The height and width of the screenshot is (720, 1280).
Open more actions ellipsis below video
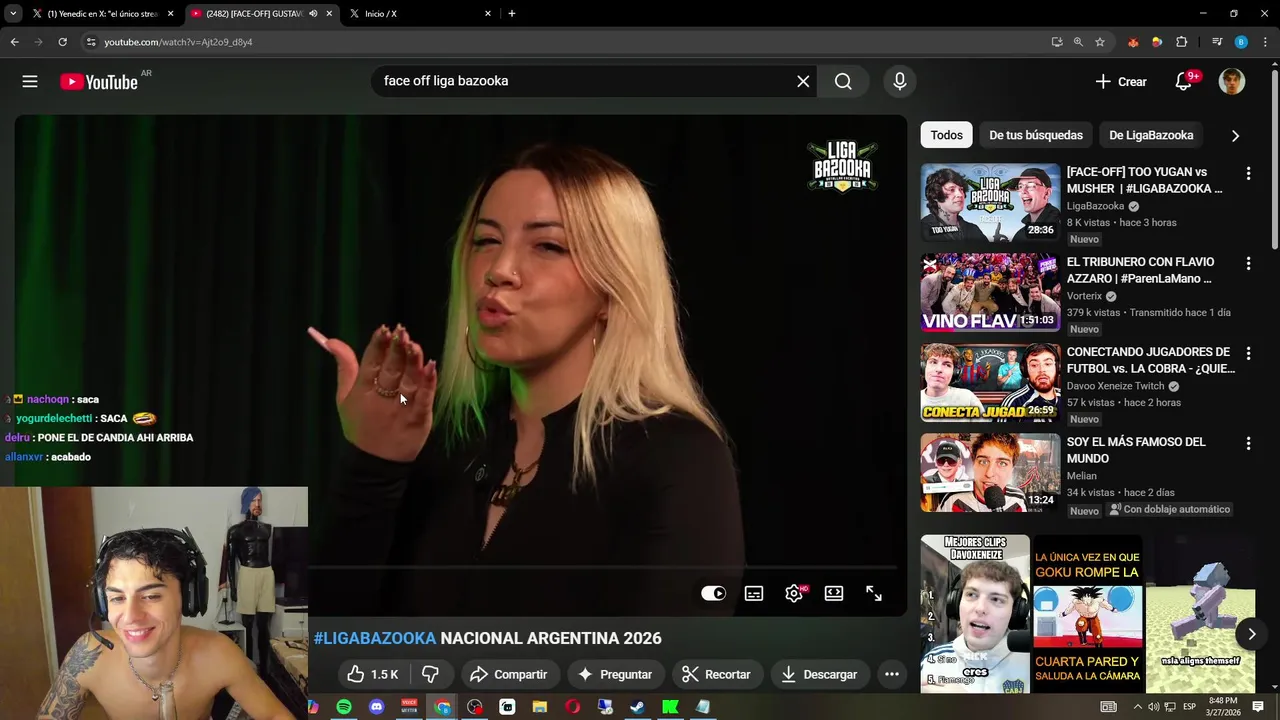pos(892,674)
